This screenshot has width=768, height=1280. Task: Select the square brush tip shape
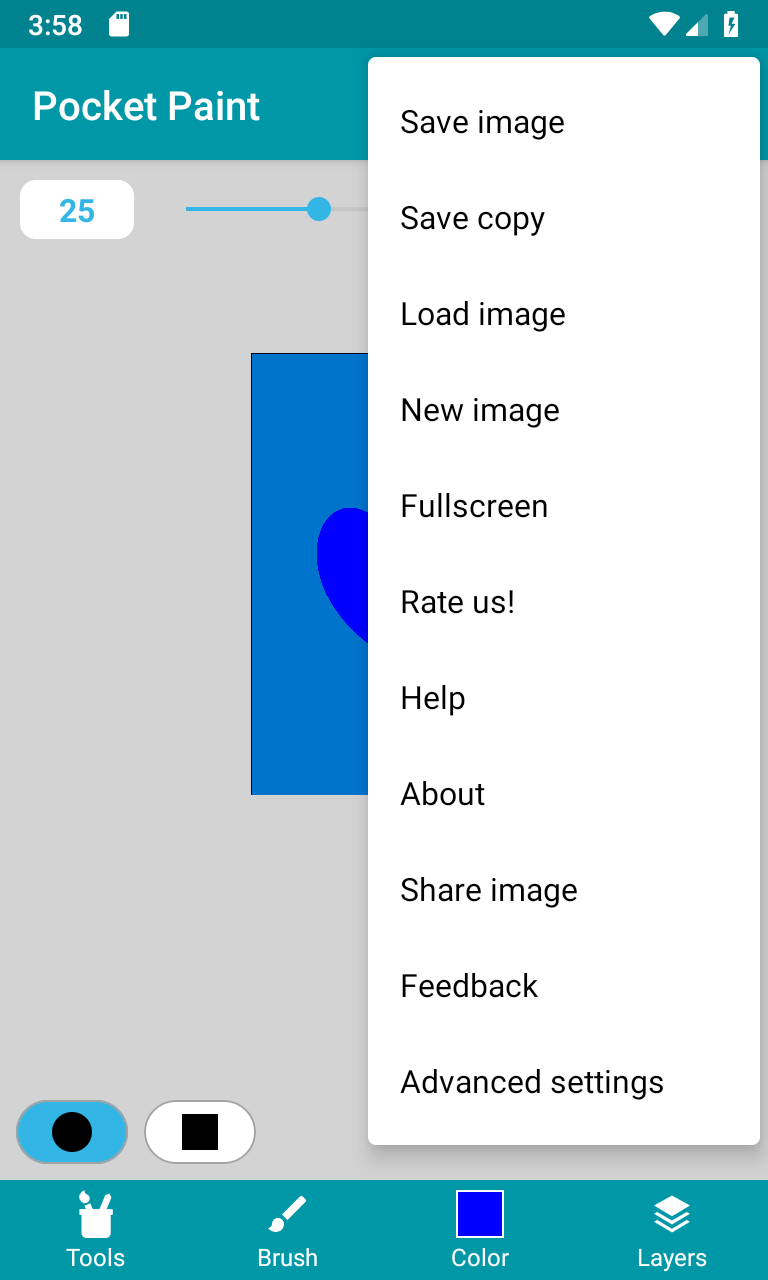point(200,1132)
